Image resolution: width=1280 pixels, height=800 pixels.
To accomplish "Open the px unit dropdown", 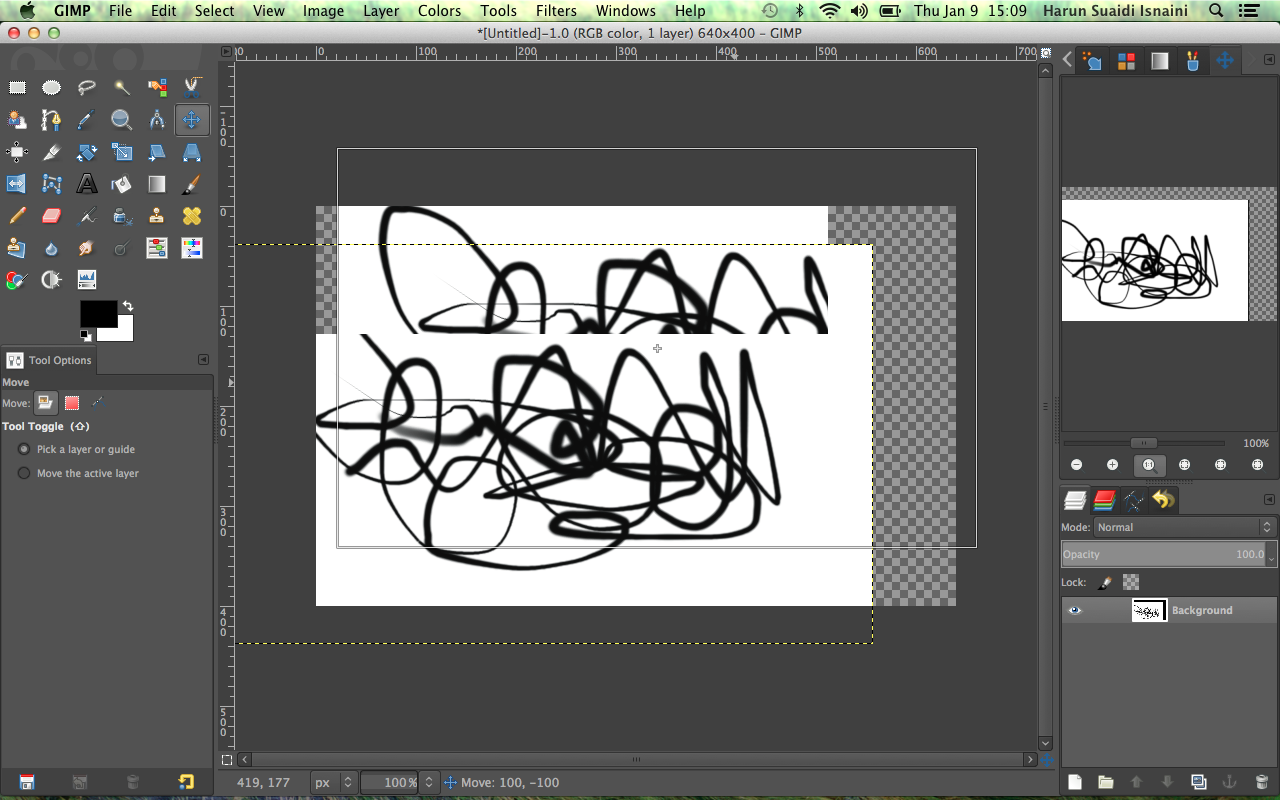I will click(334, 782).
